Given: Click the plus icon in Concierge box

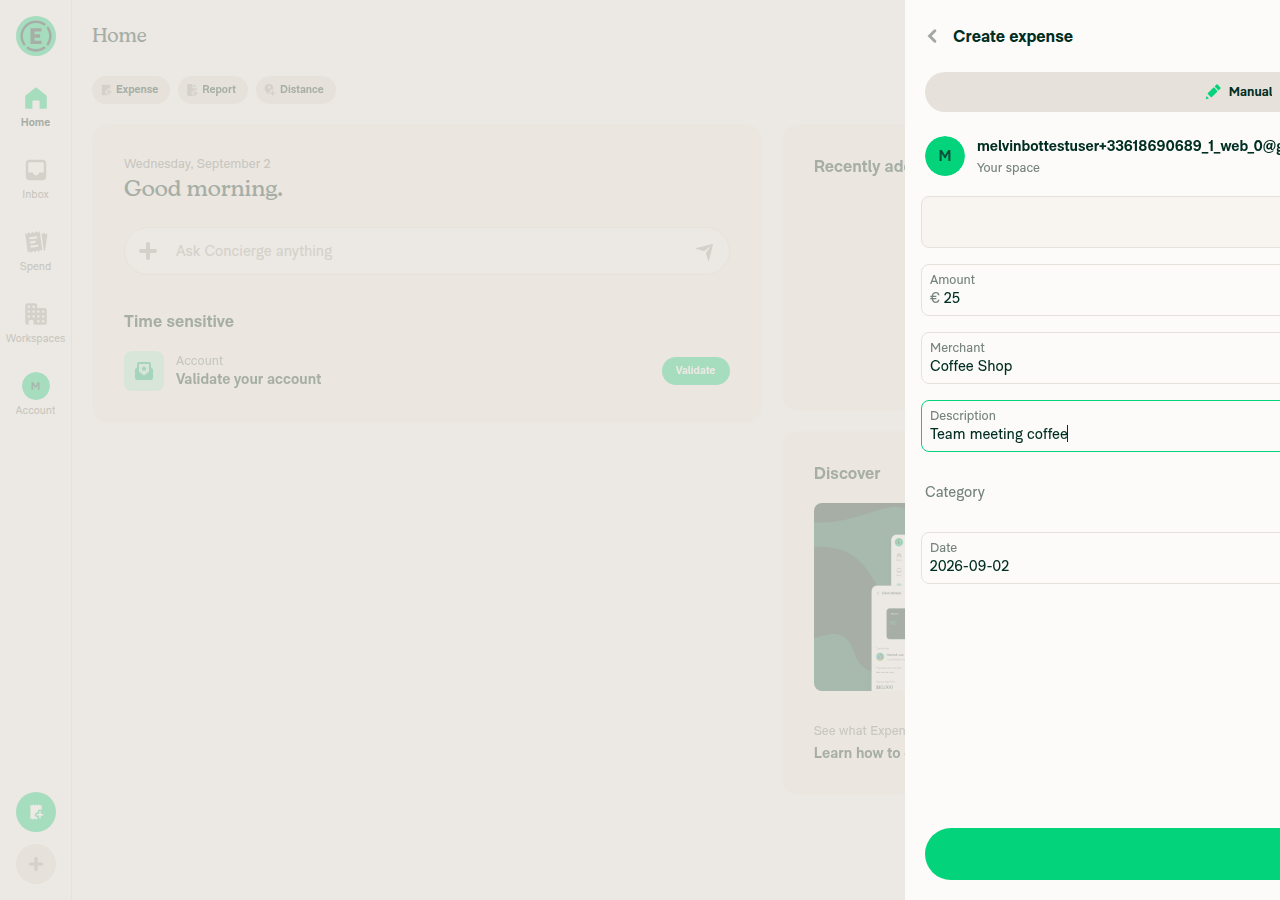Looking at the screenshot, I should click(x=148, y=251).
